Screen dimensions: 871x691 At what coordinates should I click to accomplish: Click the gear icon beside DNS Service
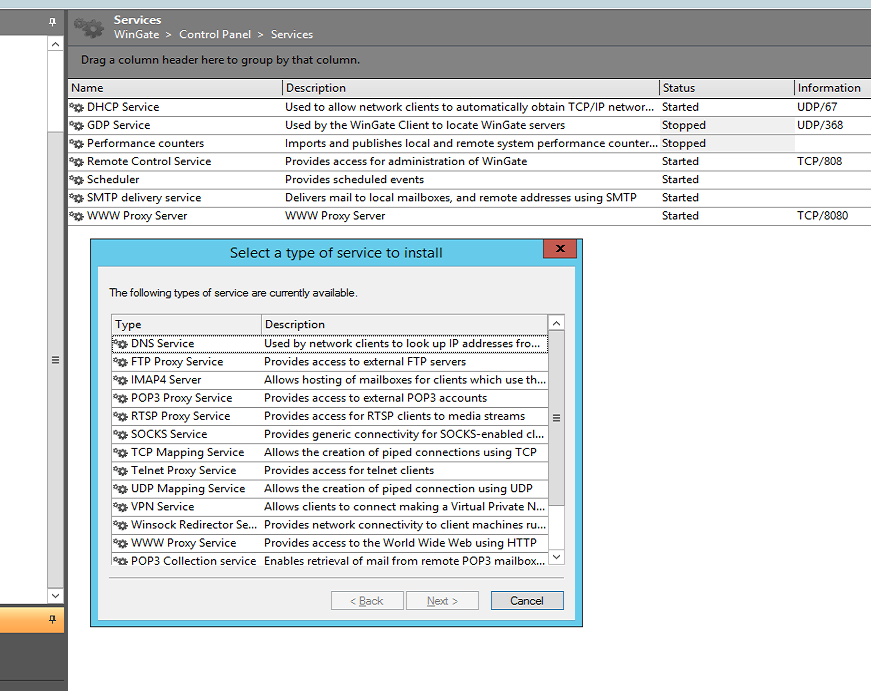[121, 344]
